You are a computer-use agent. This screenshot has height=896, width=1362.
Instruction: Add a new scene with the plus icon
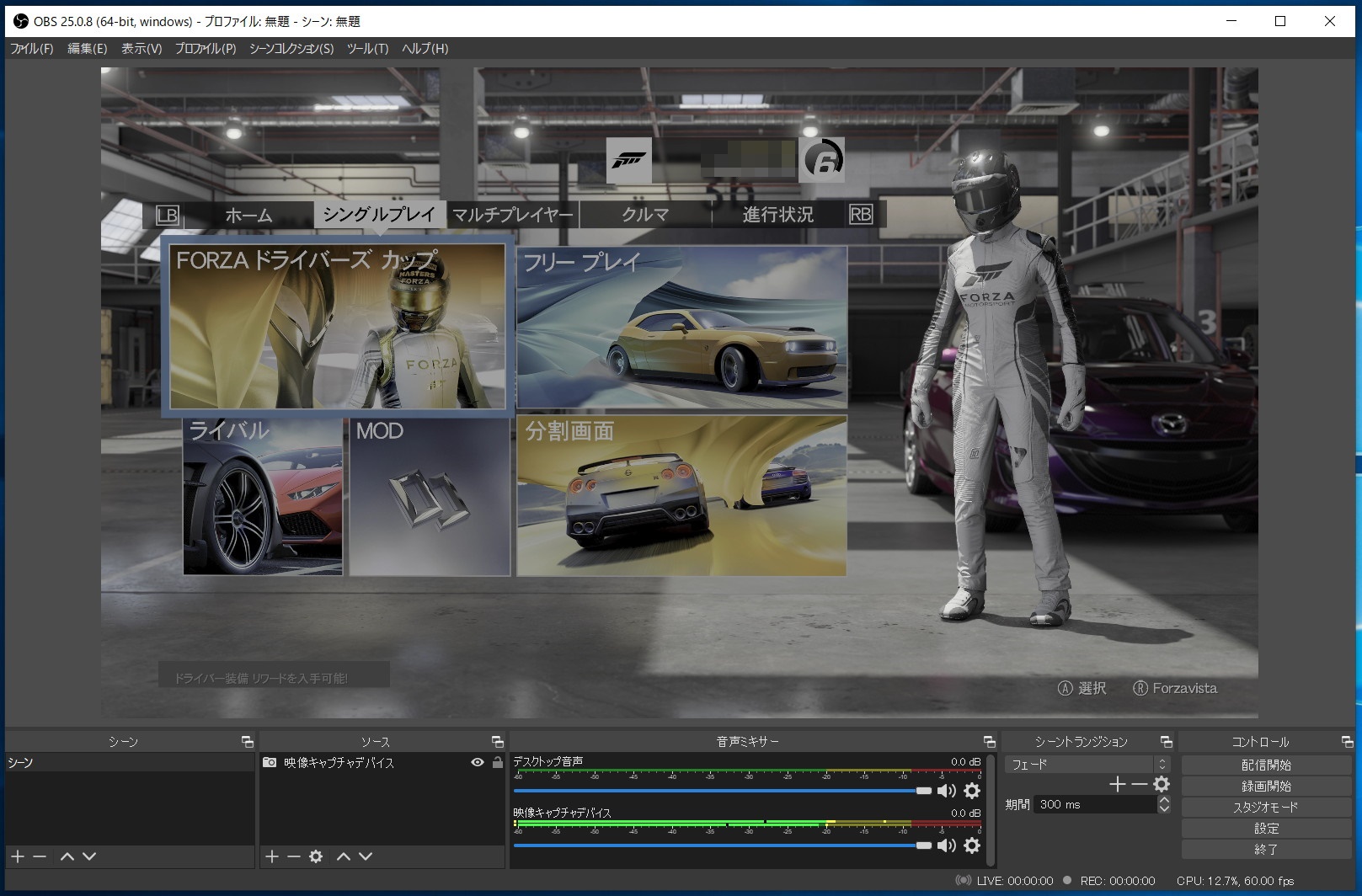click(x=18, y=856)
